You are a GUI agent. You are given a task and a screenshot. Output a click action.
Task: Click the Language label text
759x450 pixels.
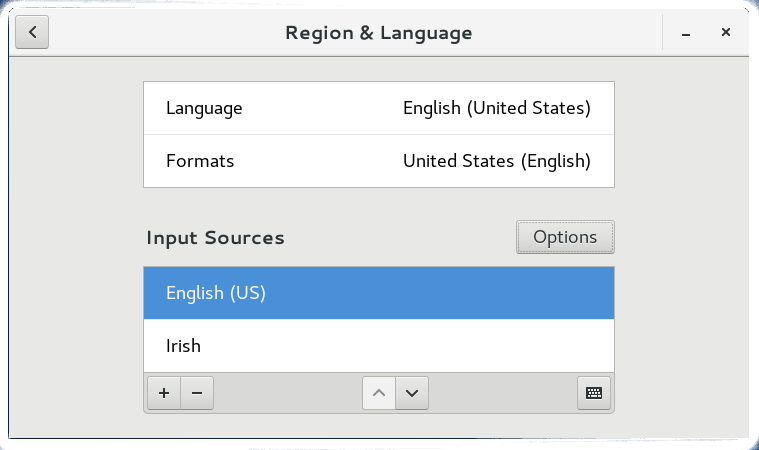[x=204, y=108]
